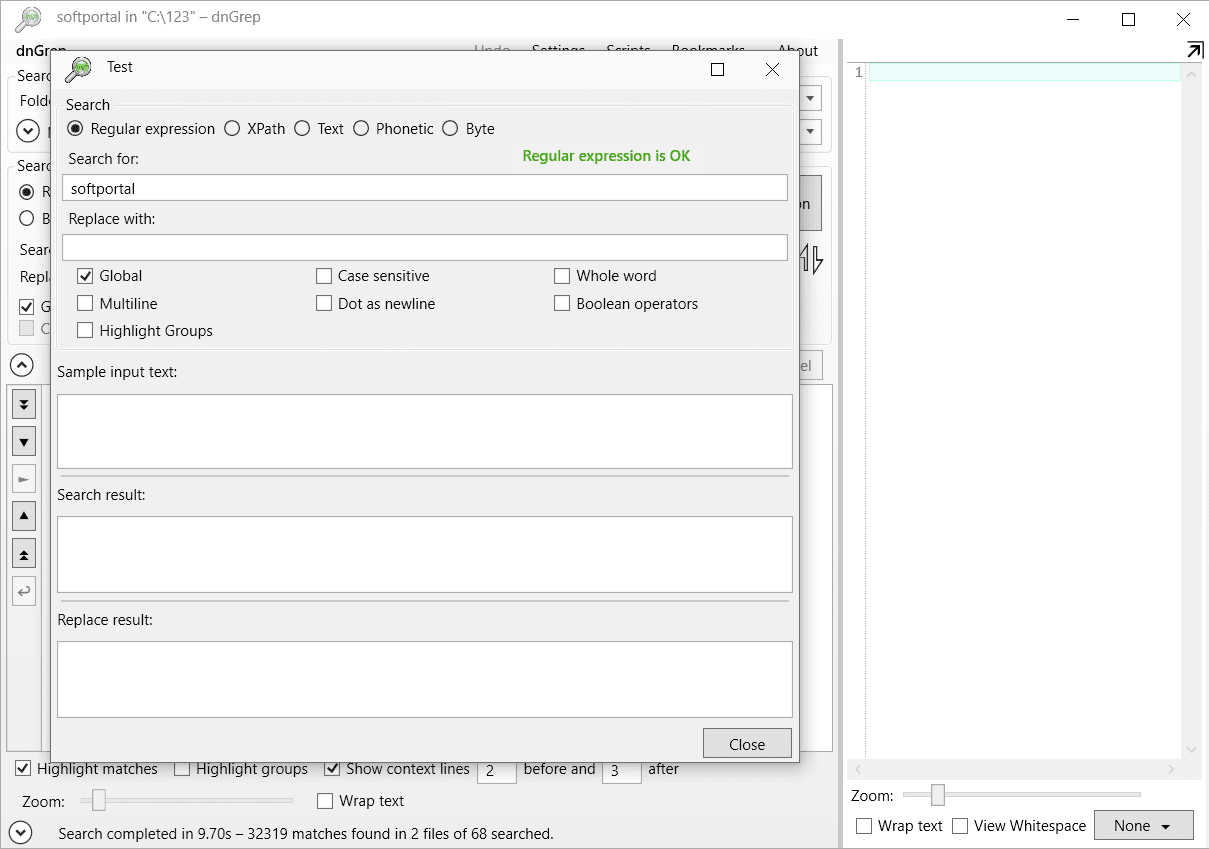Click the double-up arrow navigation button
The image size is (1209, 849).
[x=24, y=554]
